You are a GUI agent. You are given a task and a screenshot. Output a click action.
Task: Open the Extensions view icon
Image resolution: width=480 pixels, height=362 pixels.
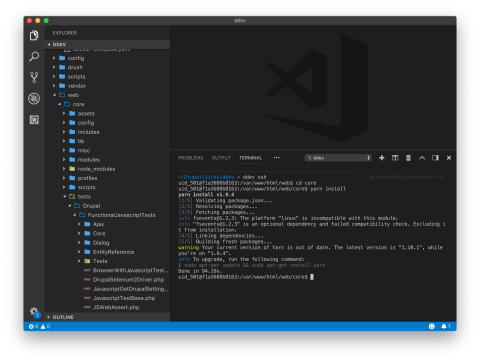34,119
